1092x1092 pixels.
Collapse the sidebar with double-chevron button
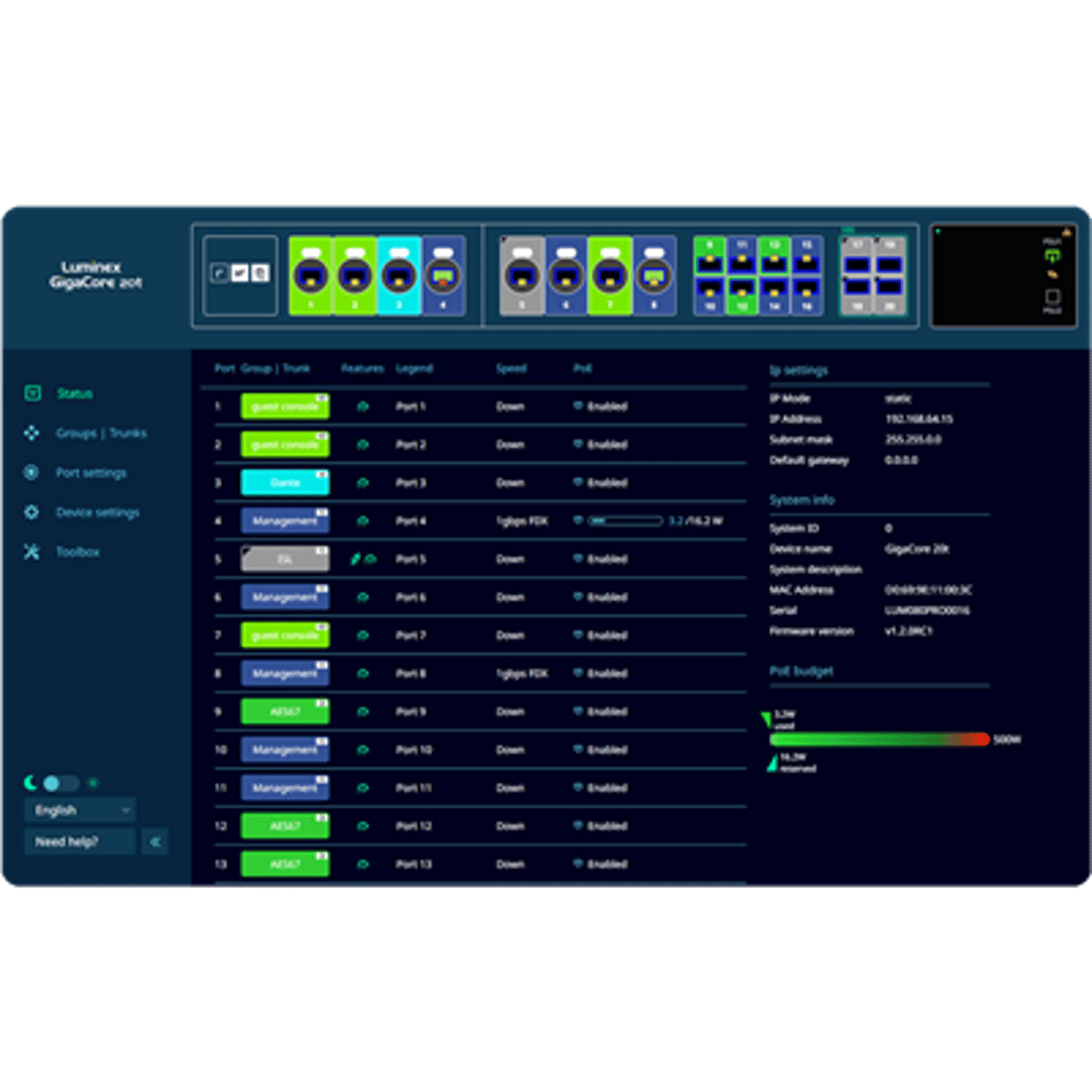pos(155,842)
